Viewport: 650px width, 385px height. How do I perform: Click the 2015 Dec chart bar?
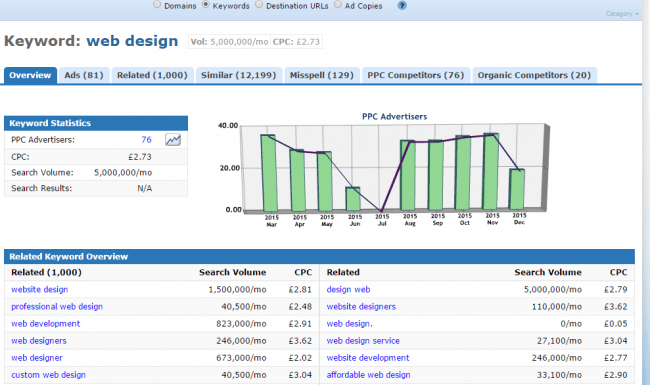click(x=517, y=189)
